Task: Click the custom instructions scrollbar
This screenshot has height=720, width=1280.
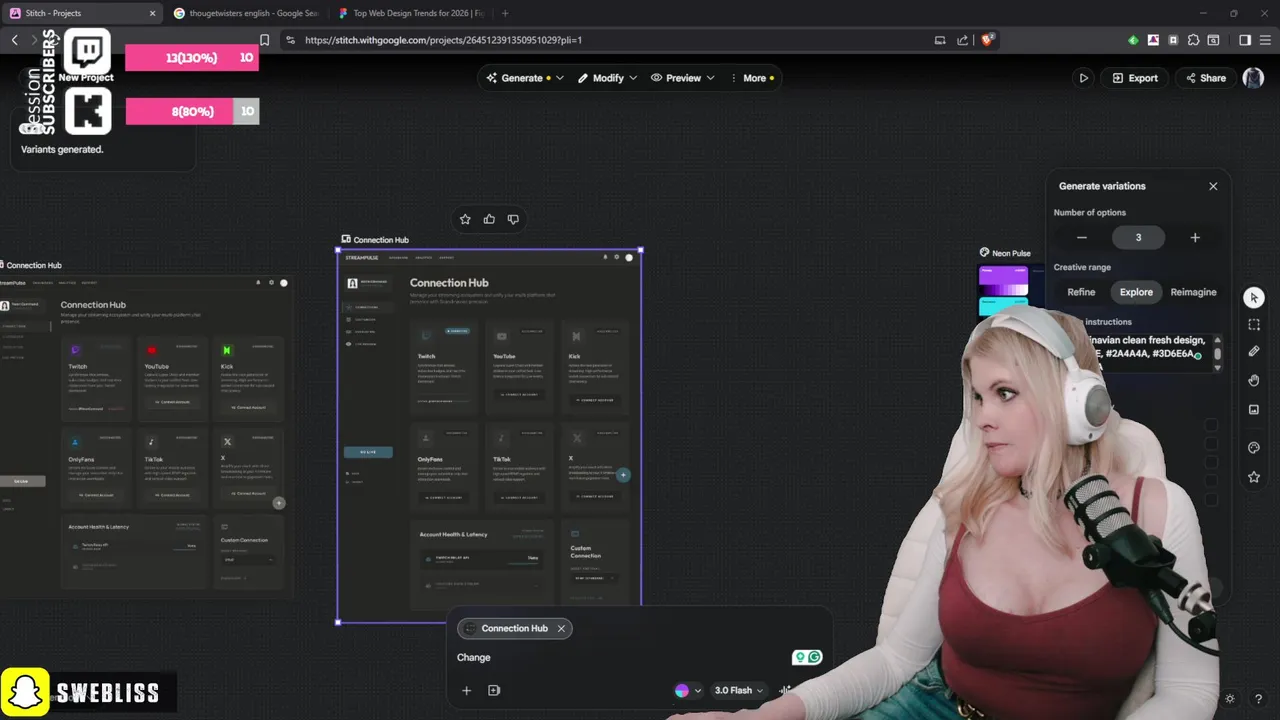Action: (x=1217, y=353)
